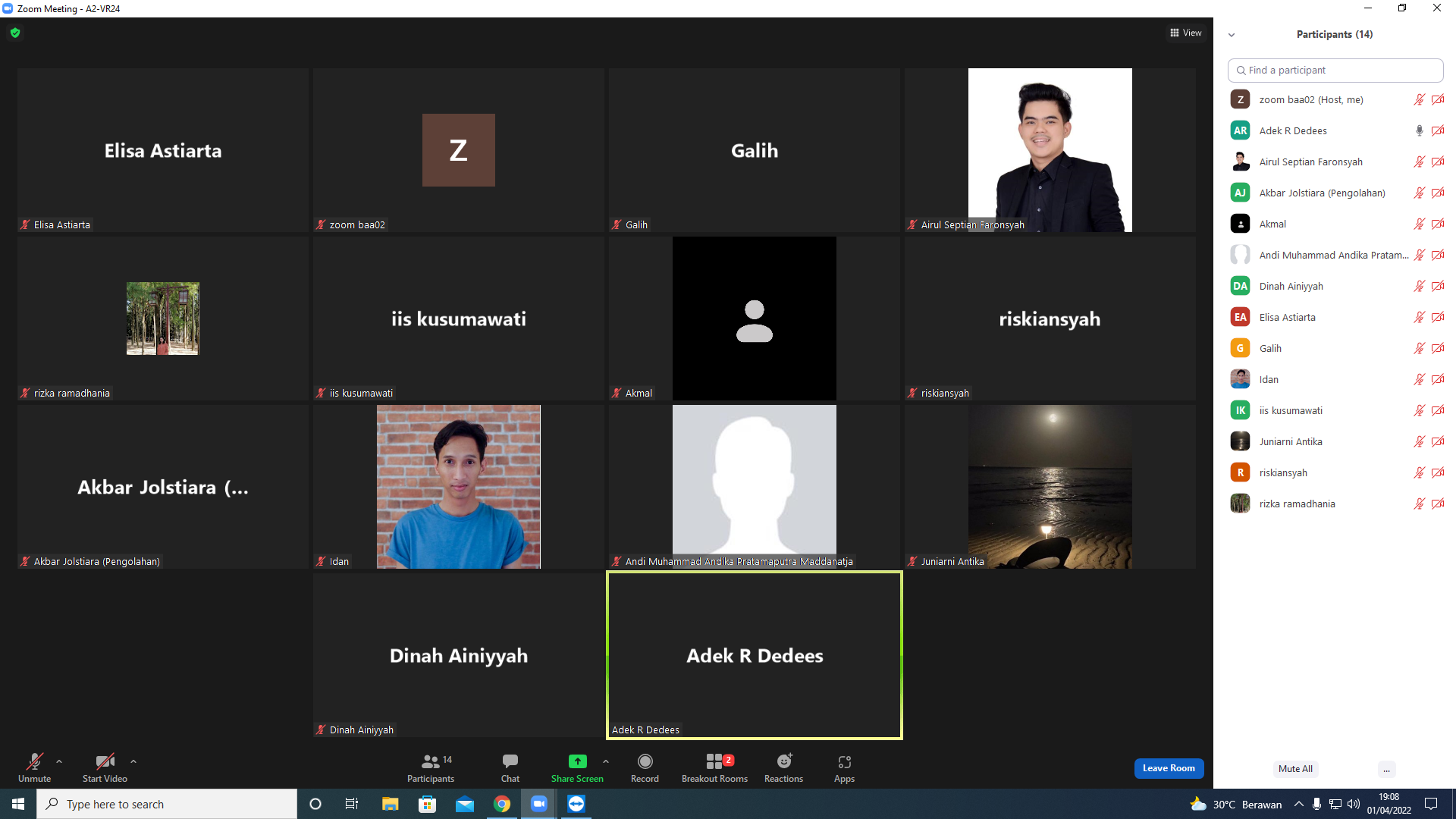The height and width of the screenshot is (819, 1456).
Task: Toggle video for Juniarni Antika in list
Action: point(1437,441)
